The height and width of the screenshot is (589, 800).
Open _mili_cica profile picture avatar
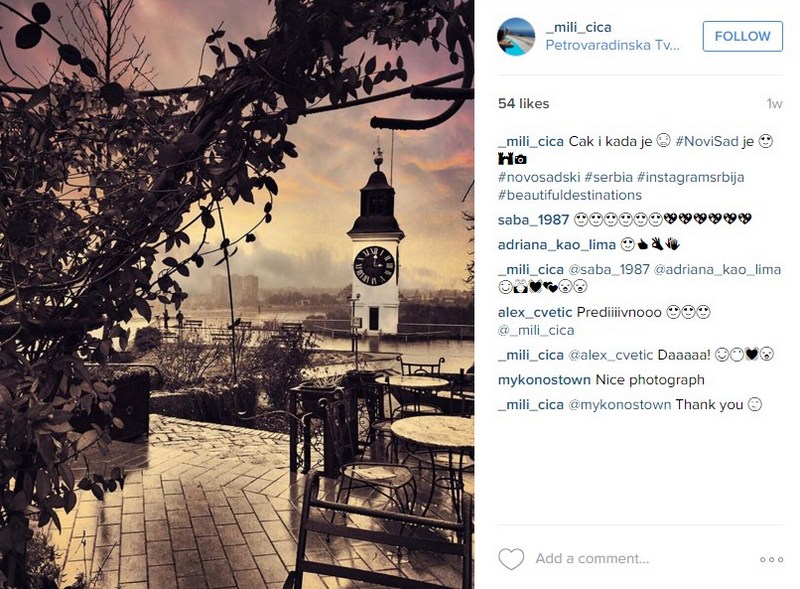[x=516, y=36]
